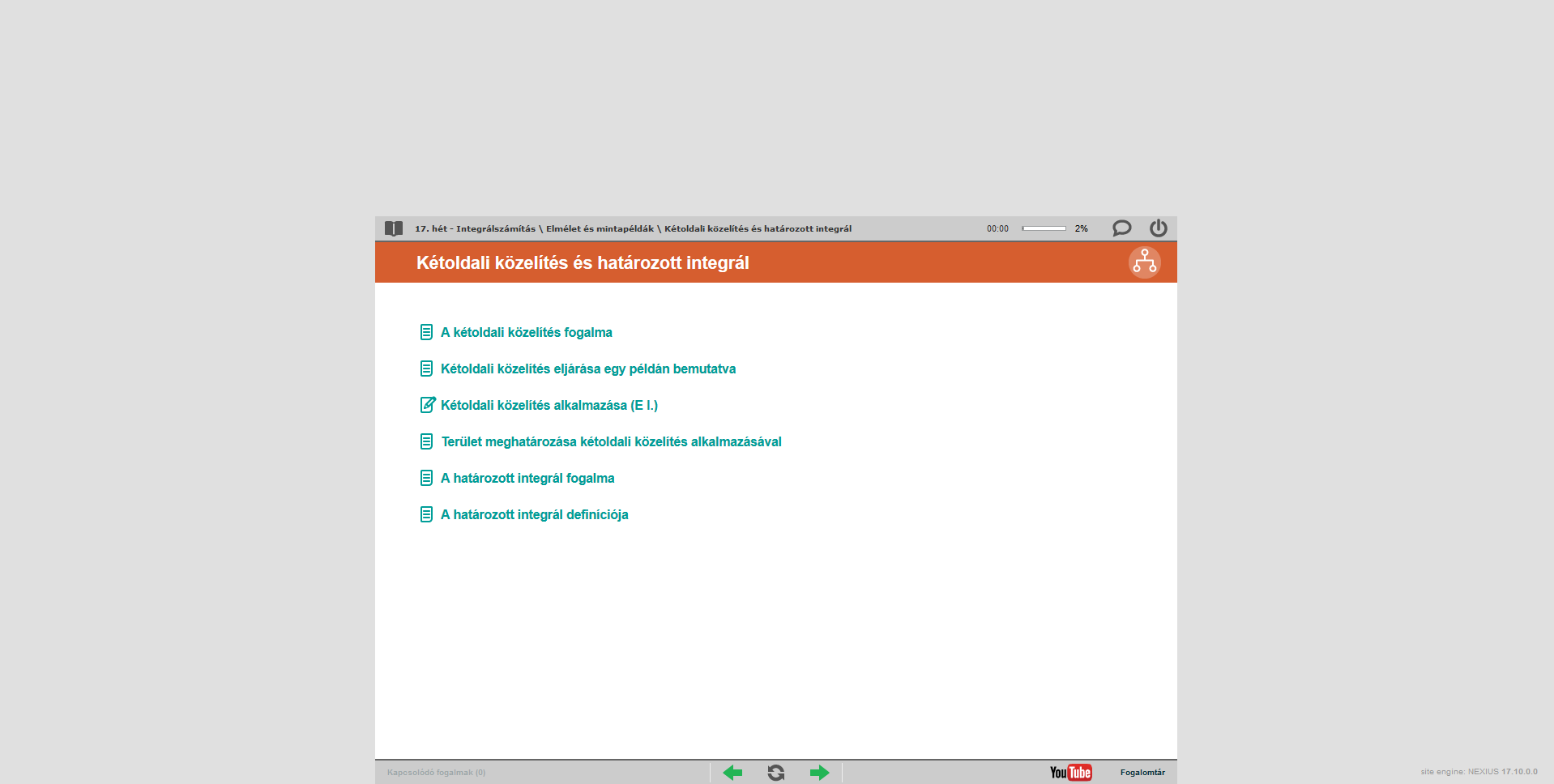Click document icon beside 'A kétoldali közelítés fogalma'
This screenshot has height=784, width=1554.
(426, 332)
